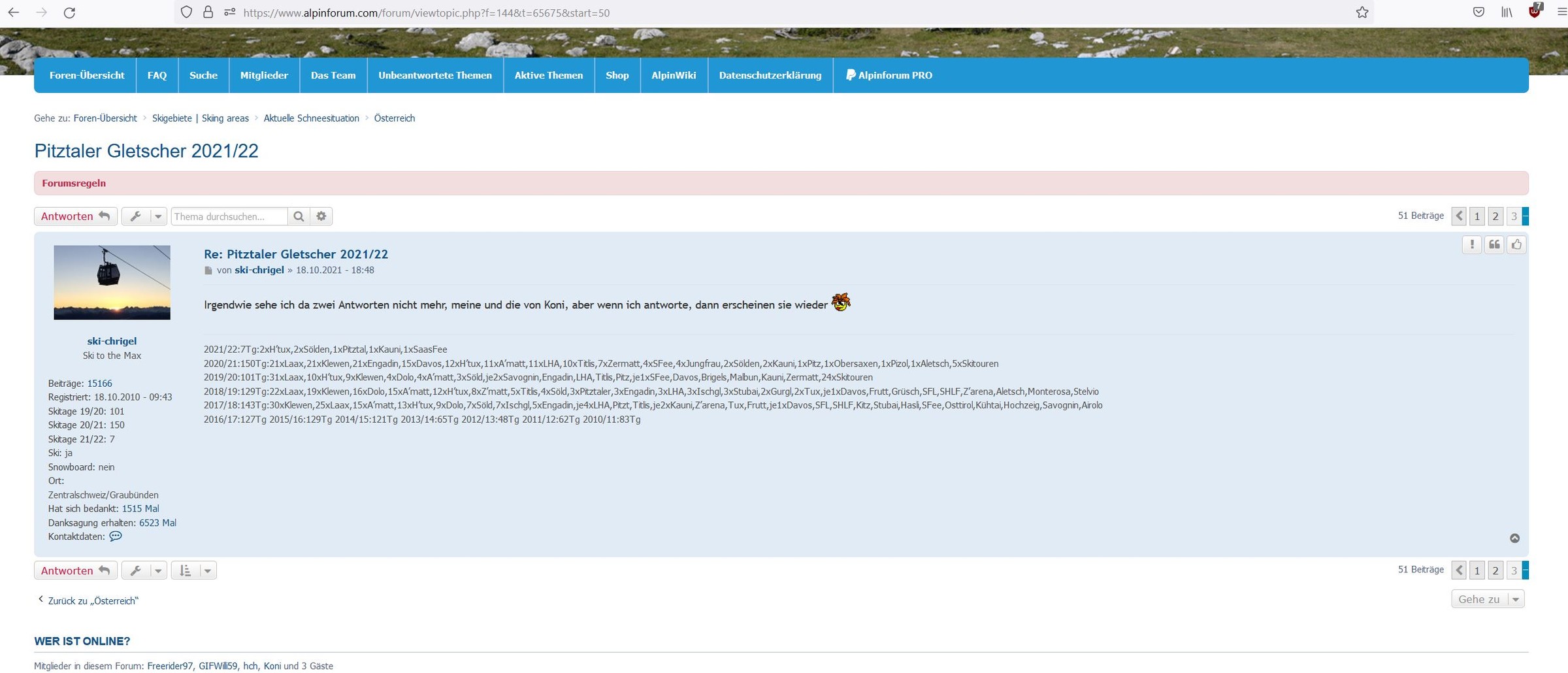Open topic tools wrench dropdown at top
The image size is (1568, 673).
click(x=144, y=216)
